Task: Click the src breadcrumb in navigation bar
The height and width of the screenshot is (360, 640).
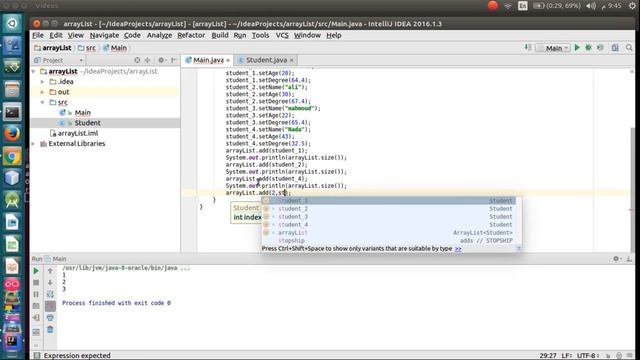Action: click(87, 48)
